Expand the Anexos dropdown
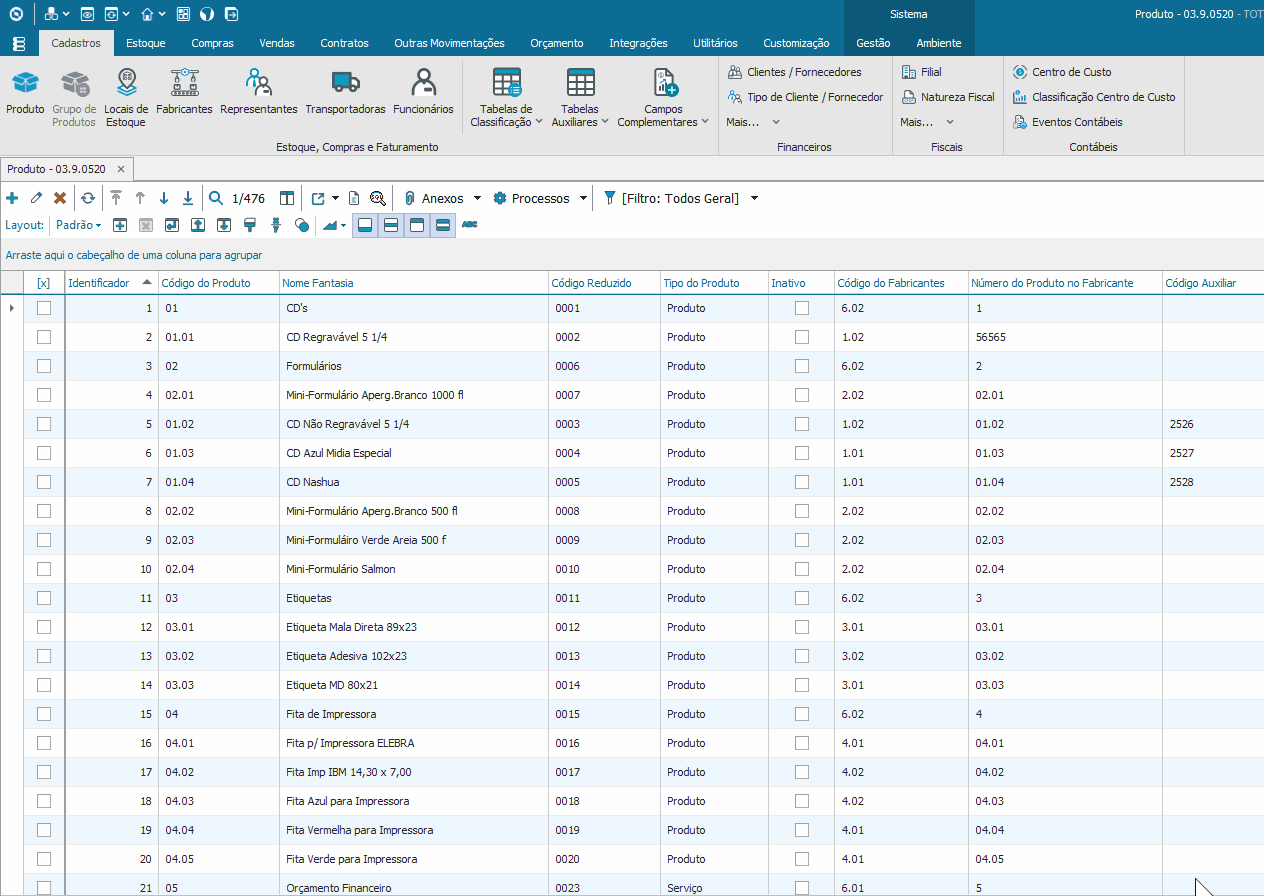 click(443, 198)
